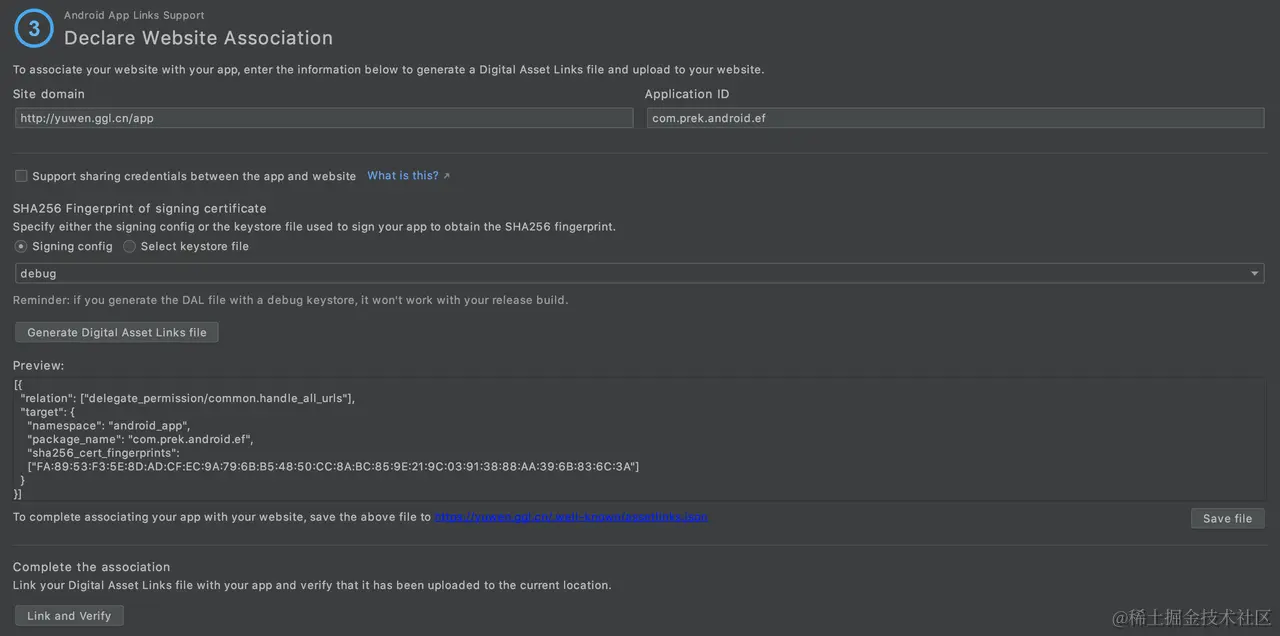1280x636 pixels.
Task: Open the assetlinks.json URL link
Action: coord(571,517)
